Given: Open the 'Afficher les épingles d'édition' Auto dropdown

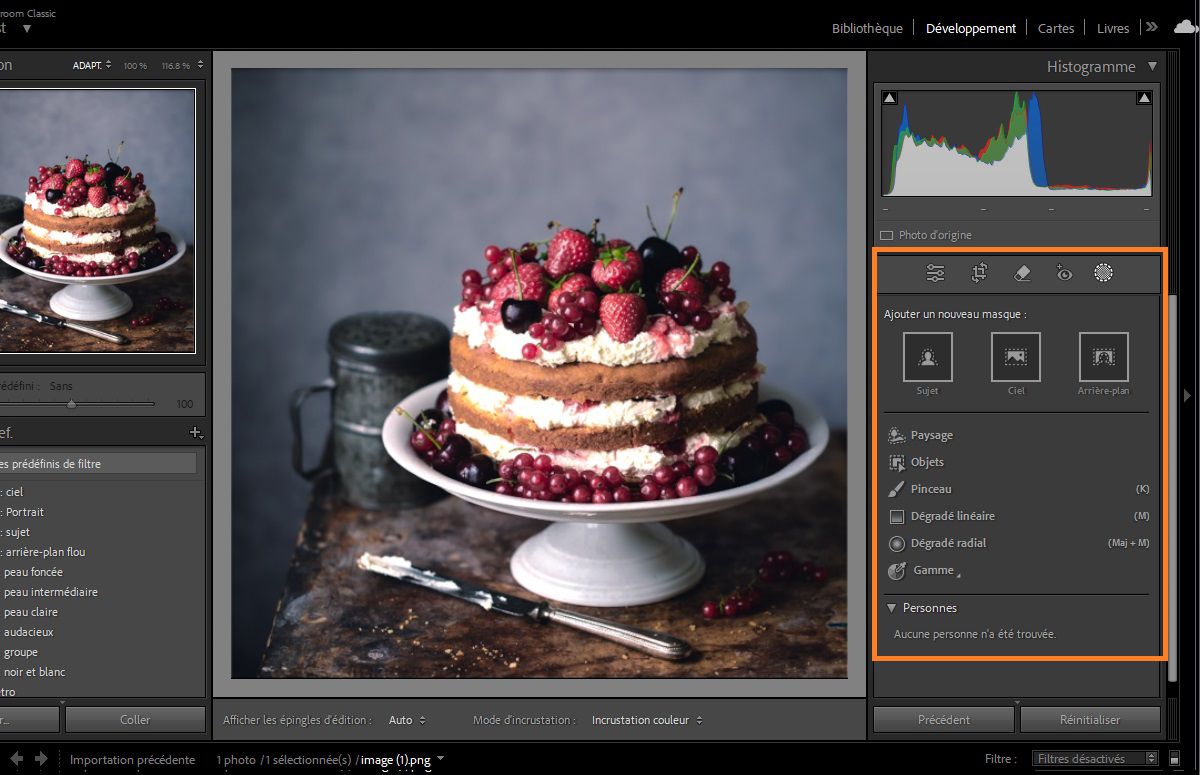Looking at the screenshot, I should tap(407, 720).
